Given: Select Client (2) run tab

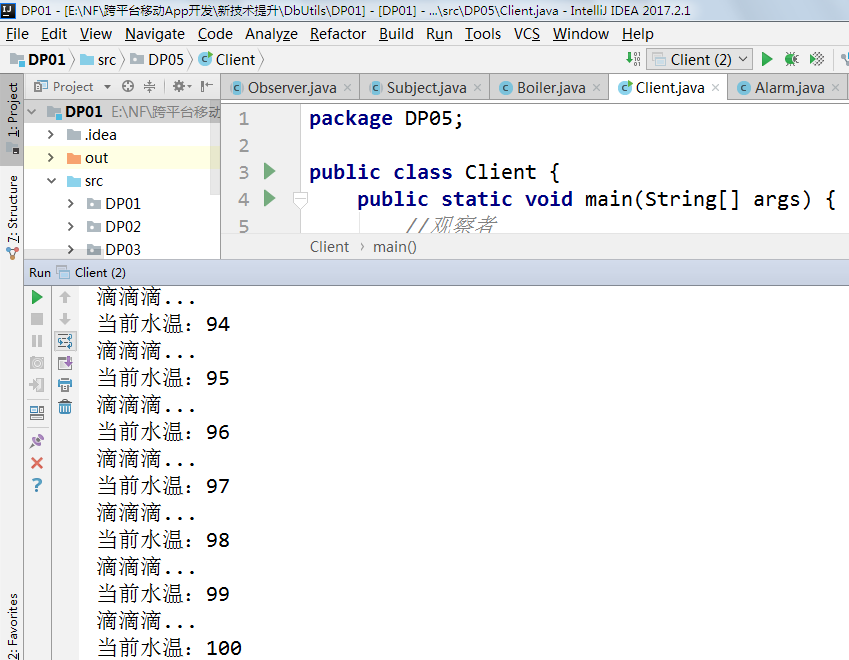Looking at the screenshot, I should coord(93,272).
